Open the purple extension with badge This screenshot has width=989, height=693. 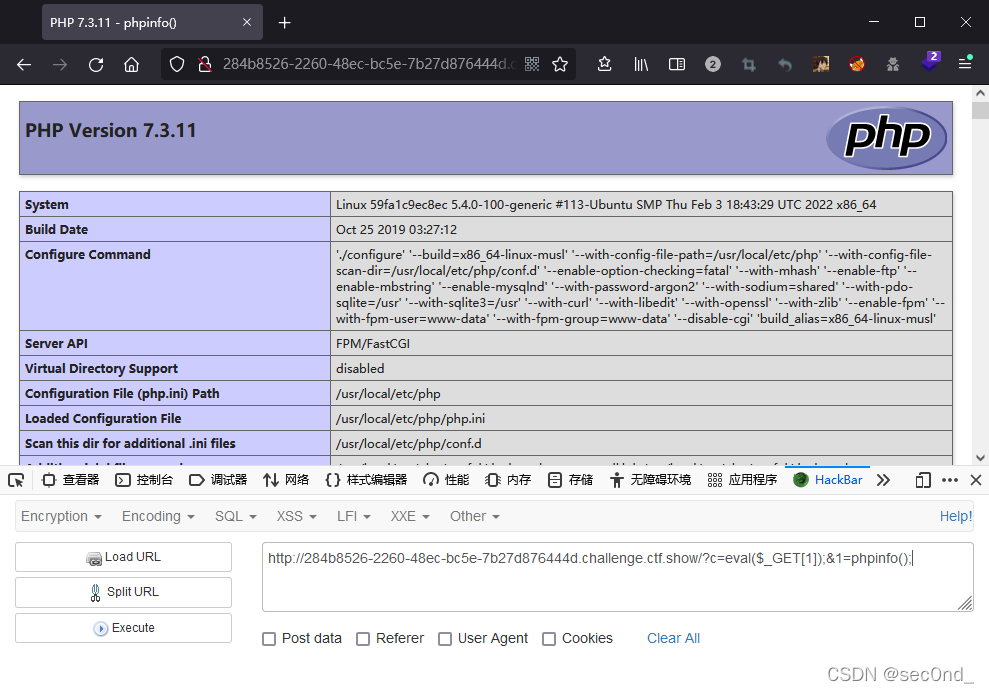pos(930,61)
